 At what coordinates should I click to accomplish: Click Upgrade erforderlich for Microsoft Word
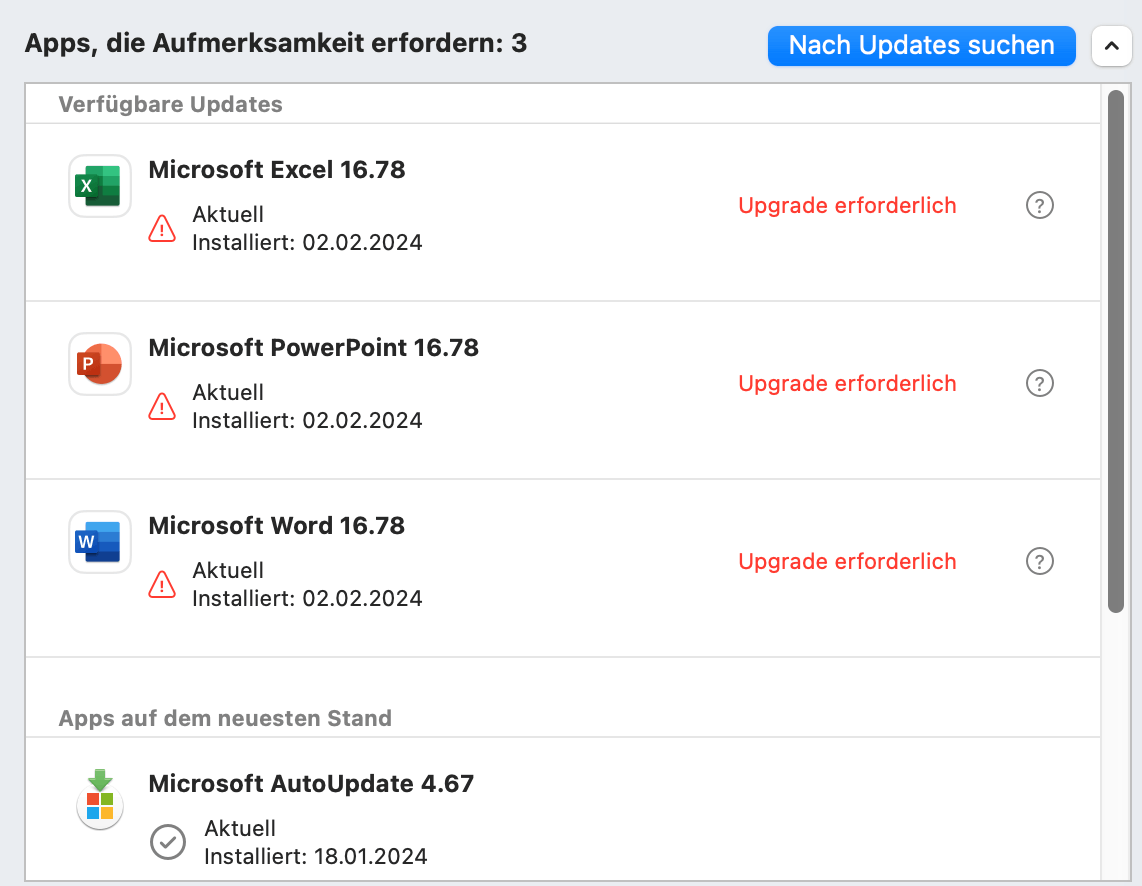pyautogui.click(x=847, y=562)
